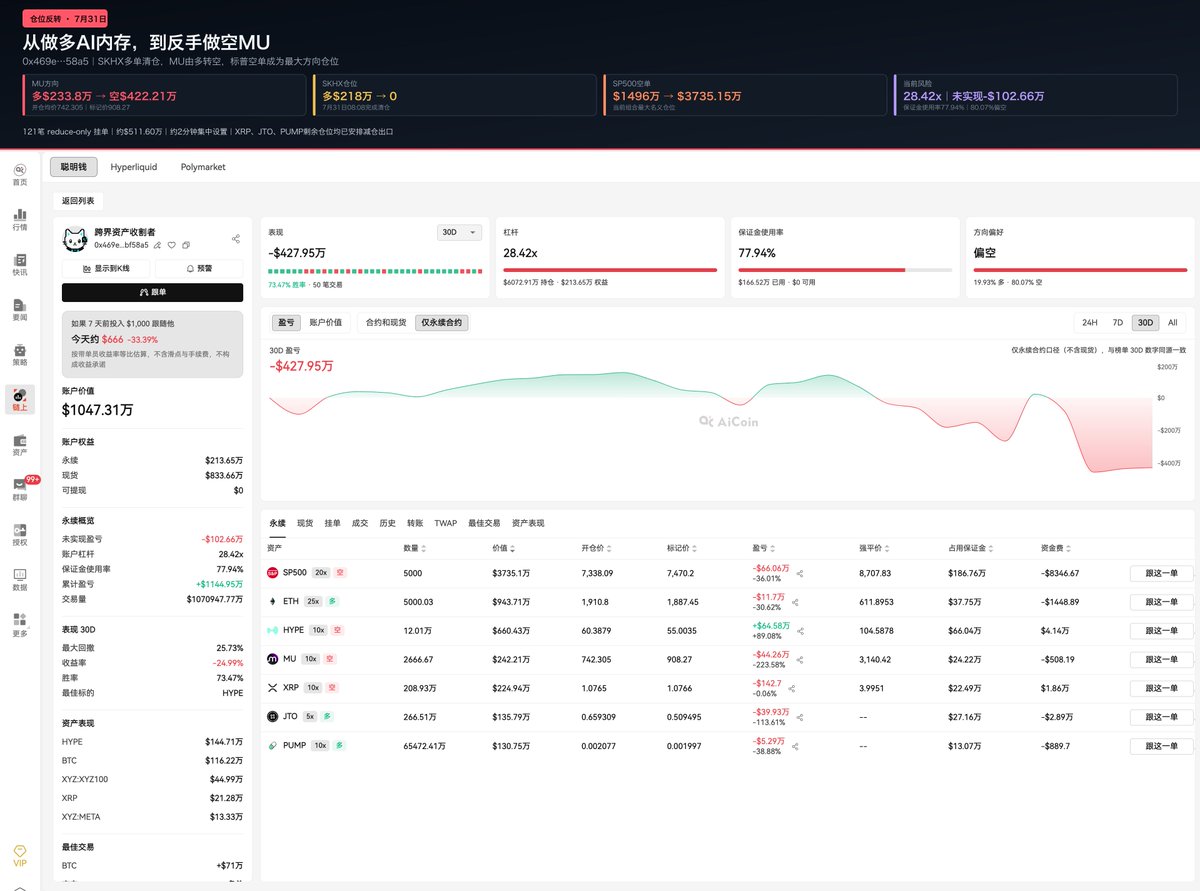The width and height of the screenshot is (1200, 891).
Task: Click 跟这一单 for SP500 row
Action: [x=1161, y=574]
